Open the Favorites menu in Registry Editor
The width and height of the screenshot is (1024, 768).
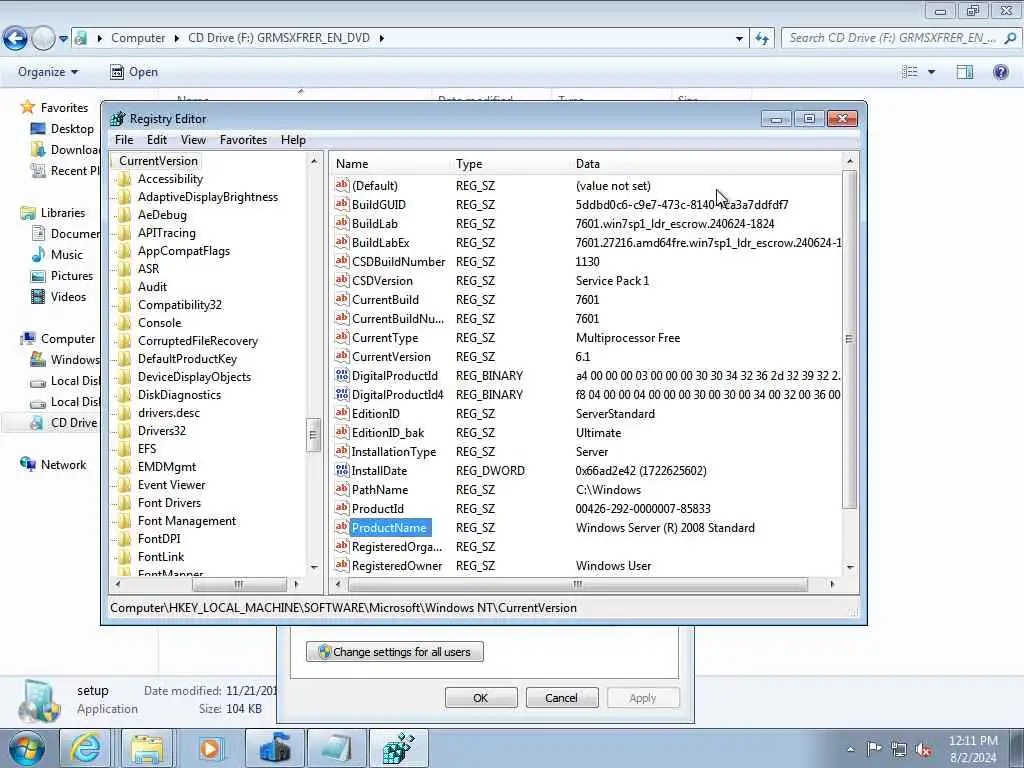point(243,140)
